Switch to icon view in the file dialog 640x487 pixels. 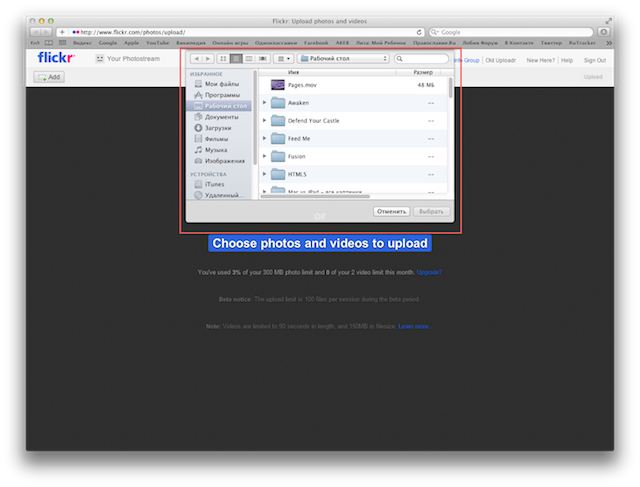(x=223, y=59)
